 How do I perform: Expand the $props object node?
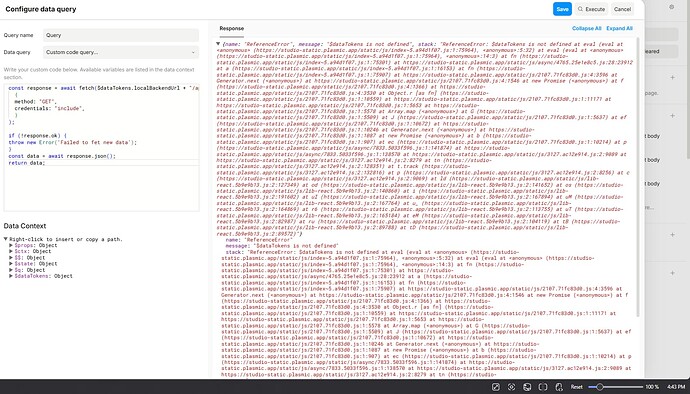11,245
